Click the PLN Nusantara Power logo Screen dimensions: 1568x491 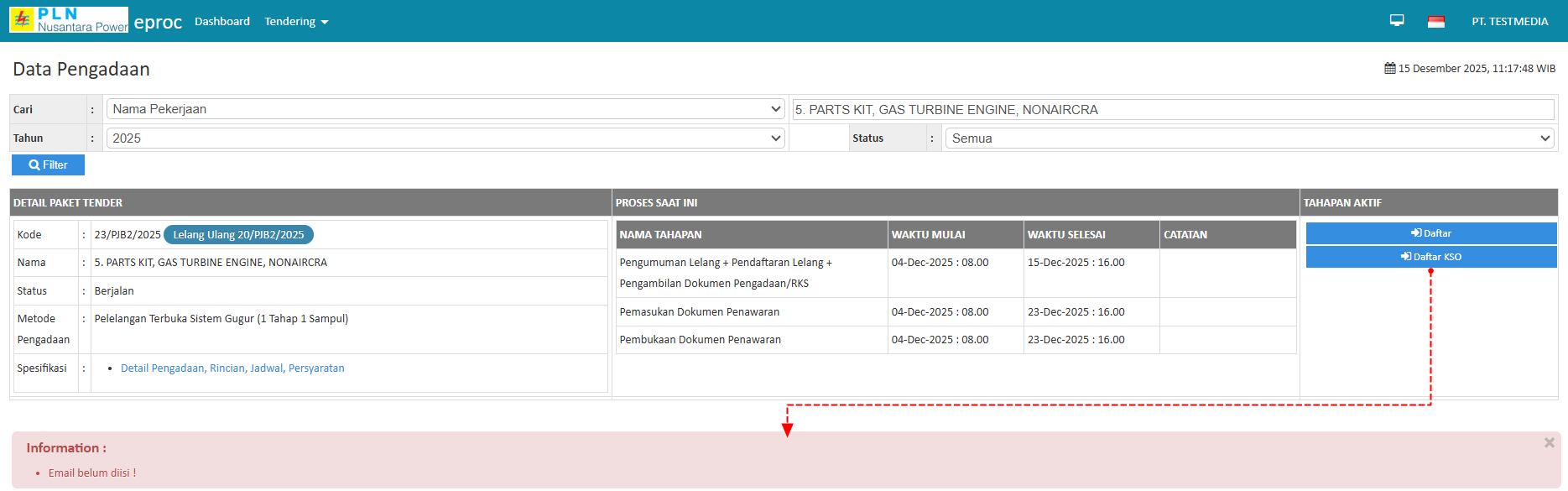point(69,20)
